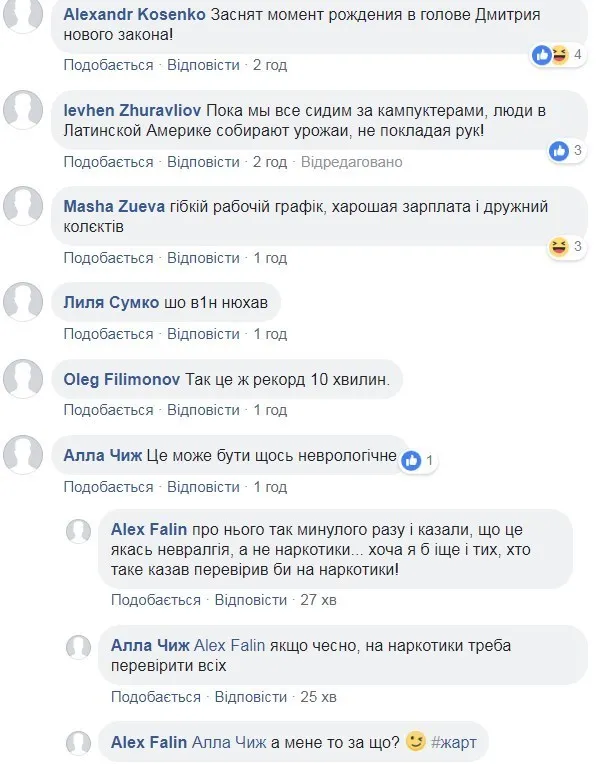Screen dimensions: 601x764
Task: Open the Masha Zueva profile link
Action: 114,207
